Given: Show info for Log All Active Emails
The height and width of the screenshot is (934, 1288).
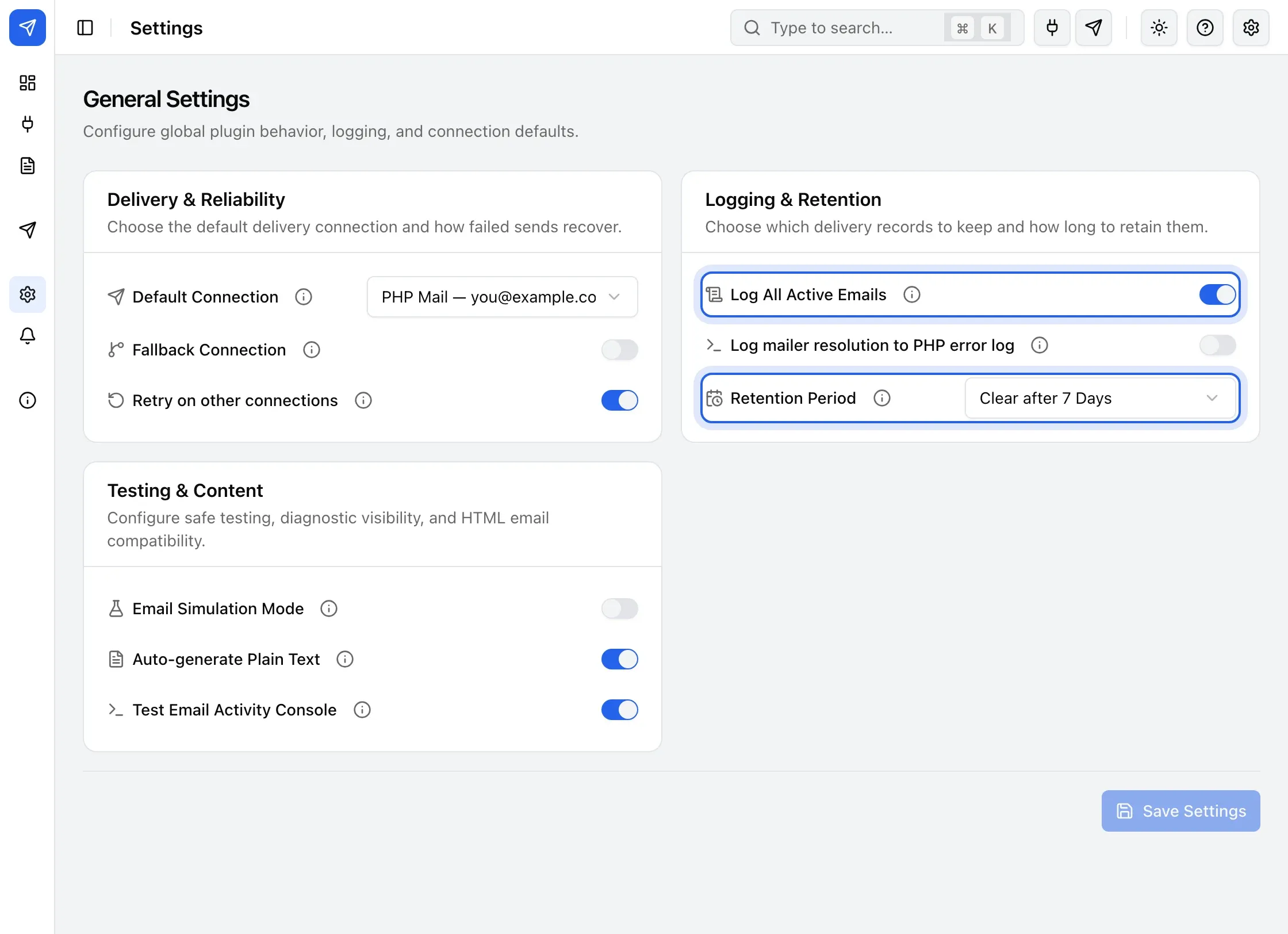Looking at the screenshot, I should coord(912,294).
